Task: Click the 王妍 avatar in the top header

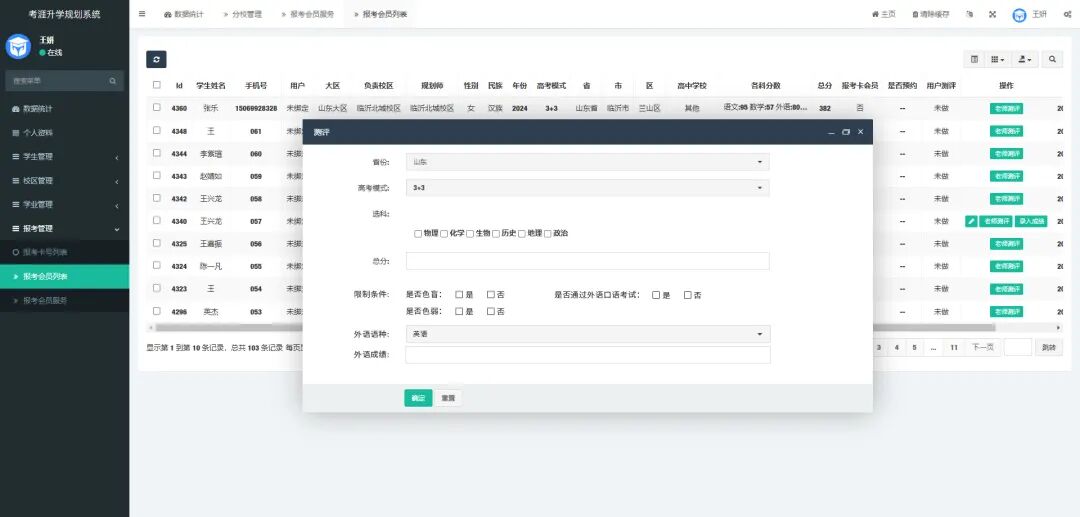Action: (x=1019, y=14)
